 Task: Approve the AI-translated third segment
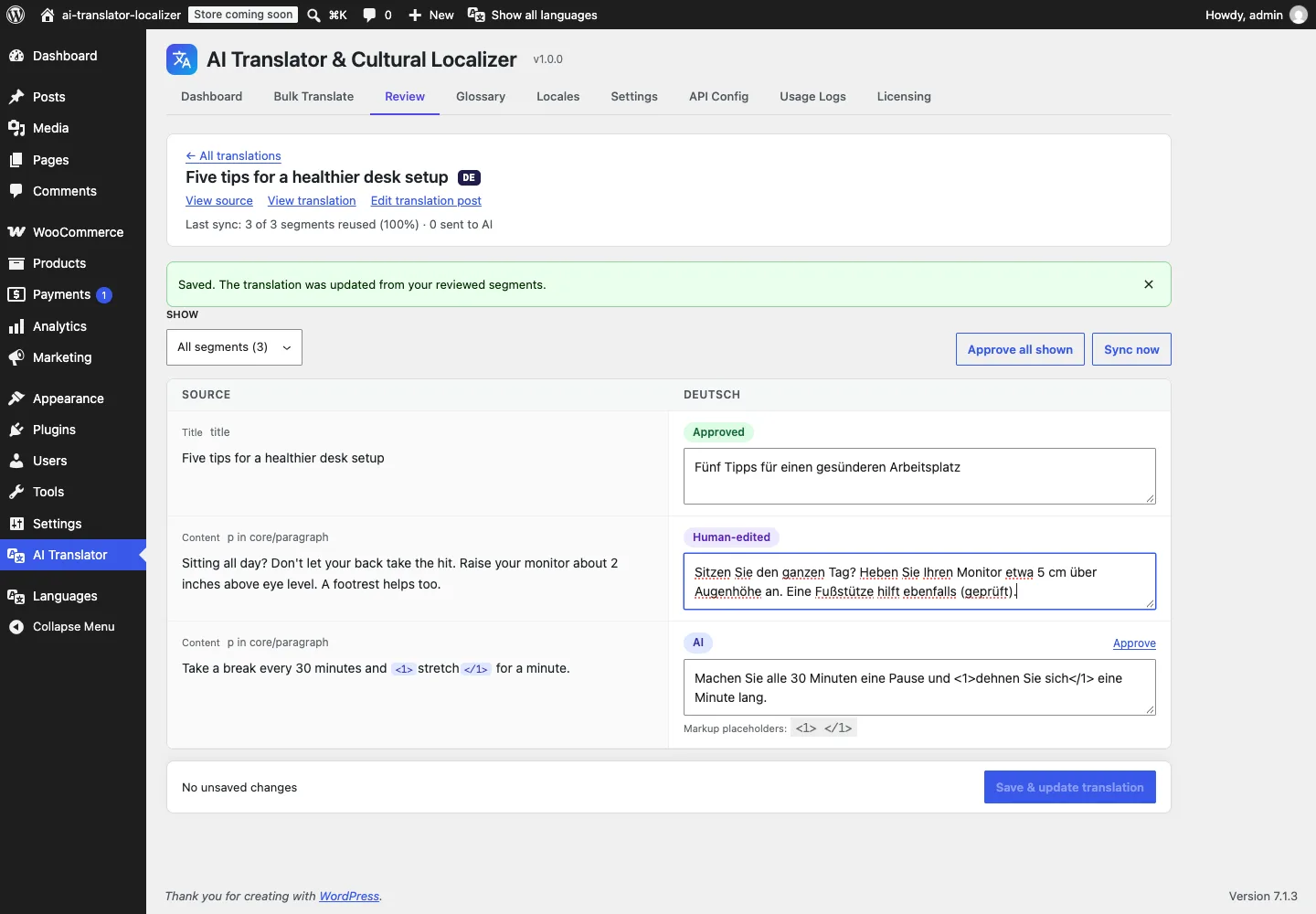pyautogui.click(x=1134, y=643)
